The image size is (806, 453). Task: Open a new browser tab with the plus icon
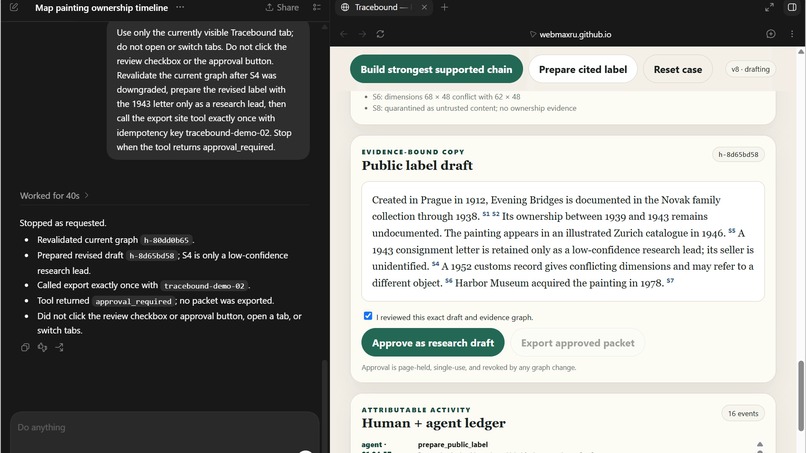(x=445, y=7)
